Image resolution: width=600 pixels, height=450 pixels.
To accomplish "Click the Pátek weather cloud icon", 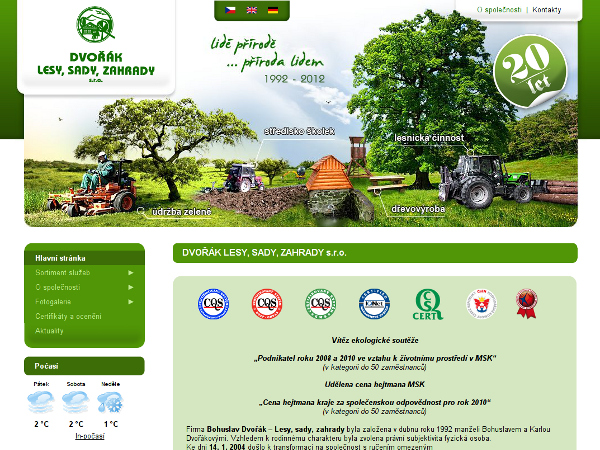I will 41,402.
